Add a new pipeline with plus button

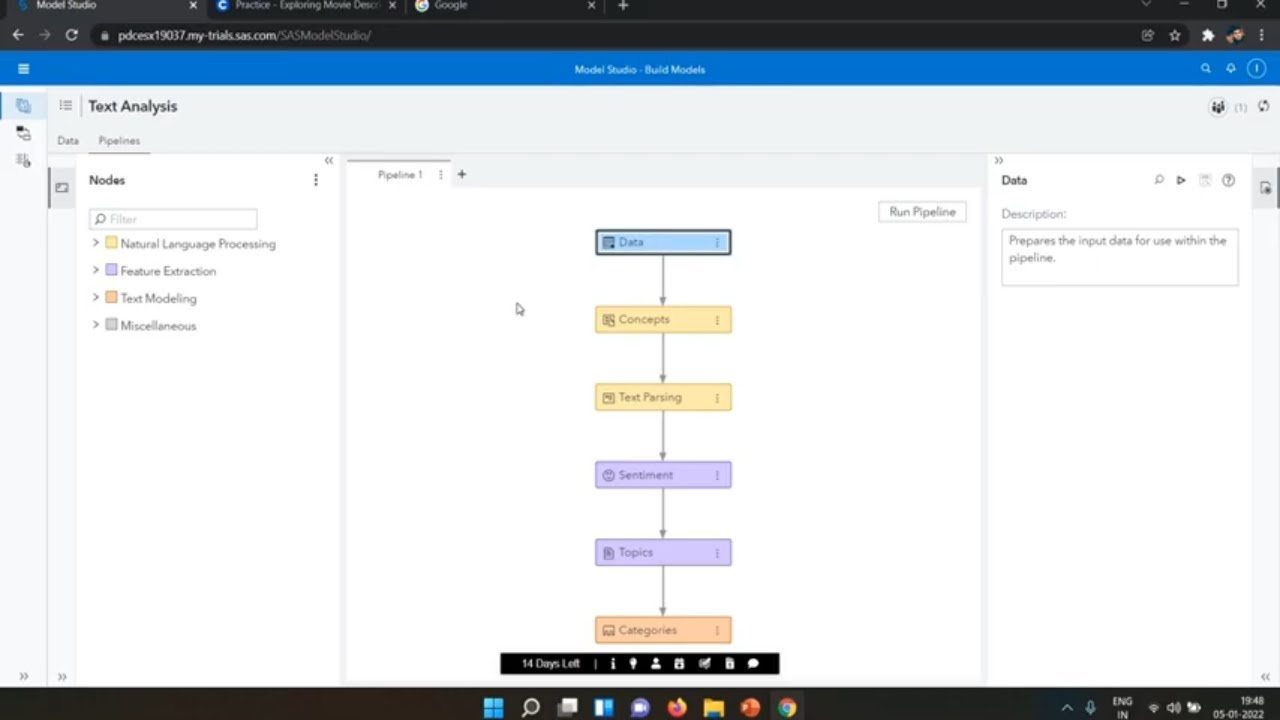coord(461,174)
